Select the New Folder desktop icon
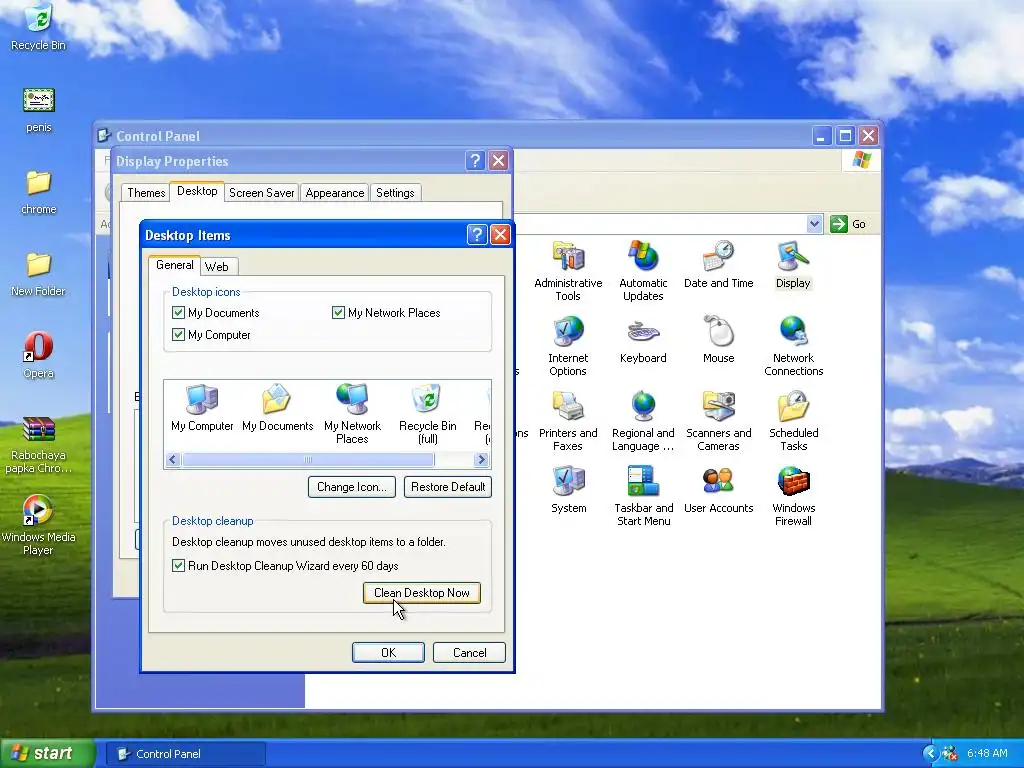Image resolution: width=1024 pixels, height=768 pixels. (x=39, y=274)
